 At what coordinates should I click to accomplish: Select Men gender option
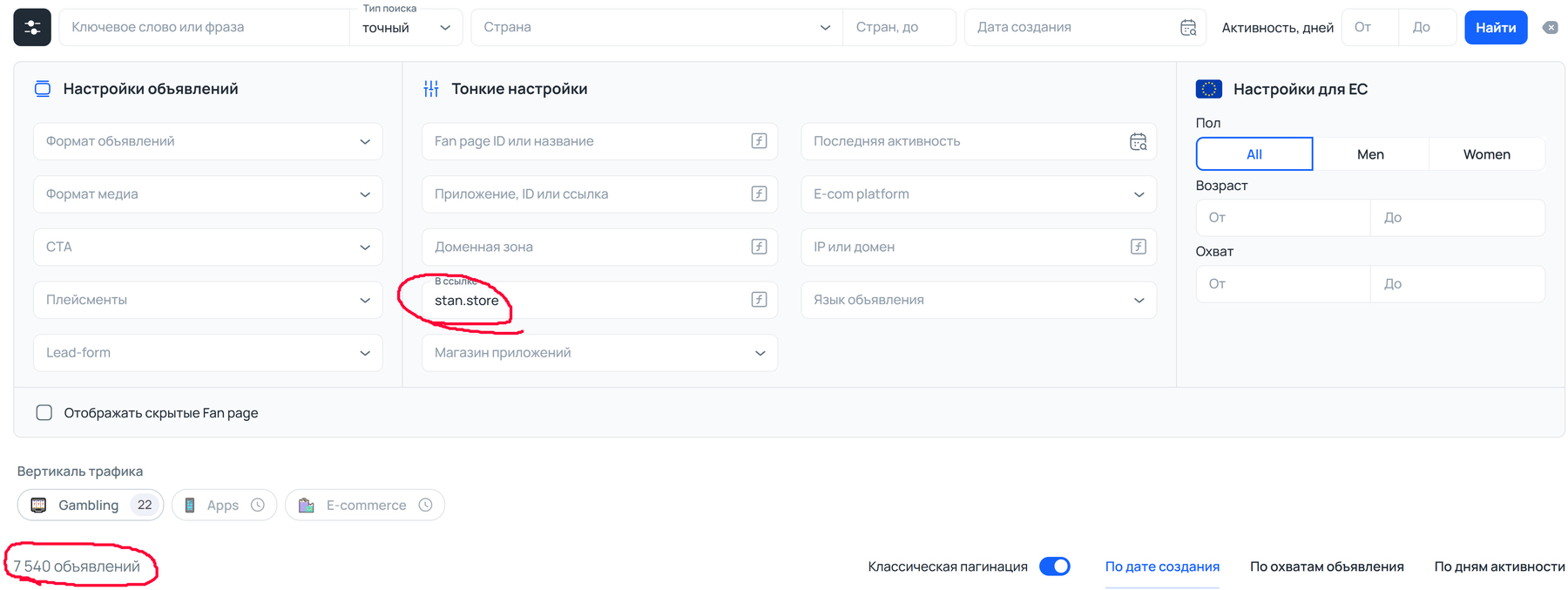1370,154
